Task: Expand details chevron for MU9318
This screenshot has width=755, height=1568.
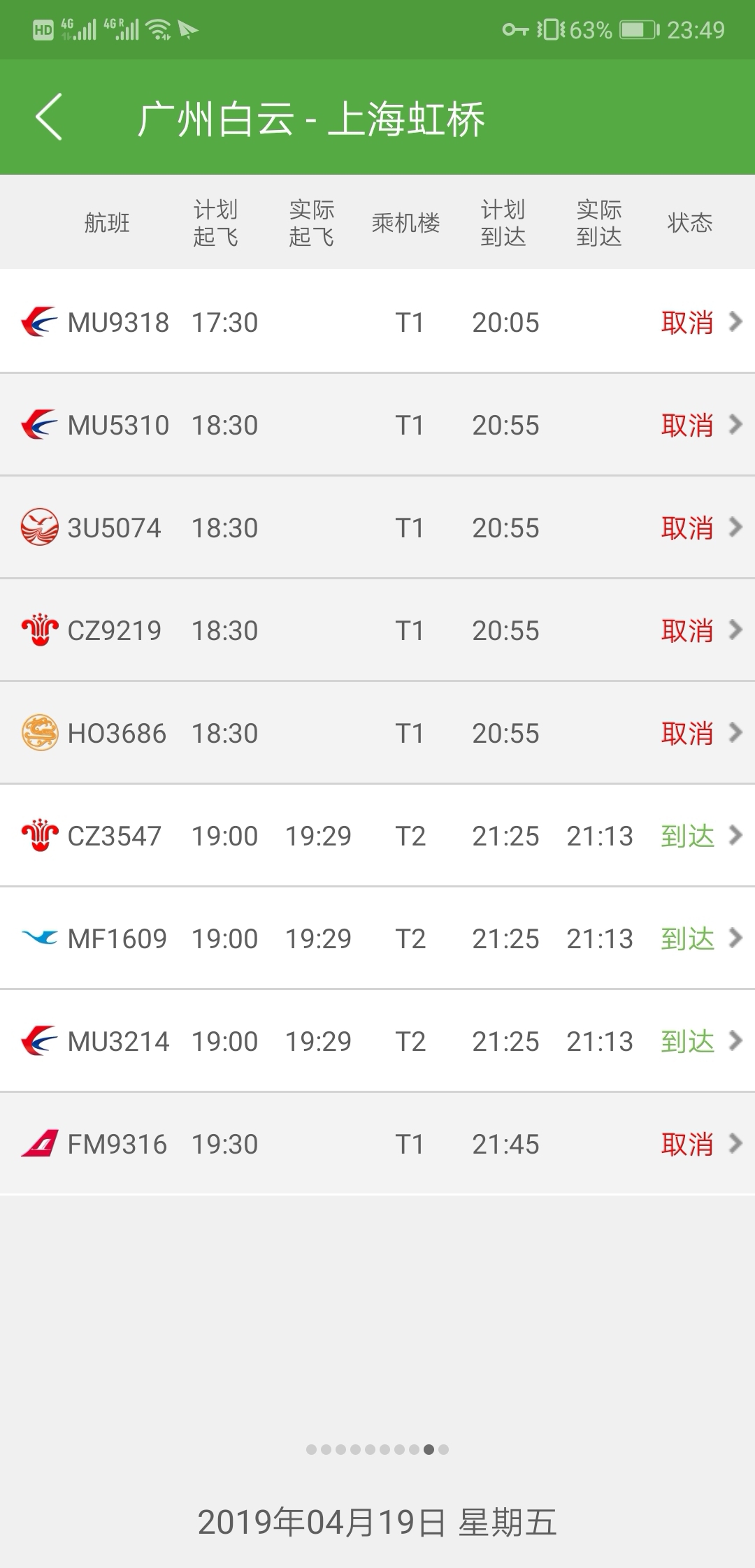Action: pyautogui.click(x=735, y=321)
